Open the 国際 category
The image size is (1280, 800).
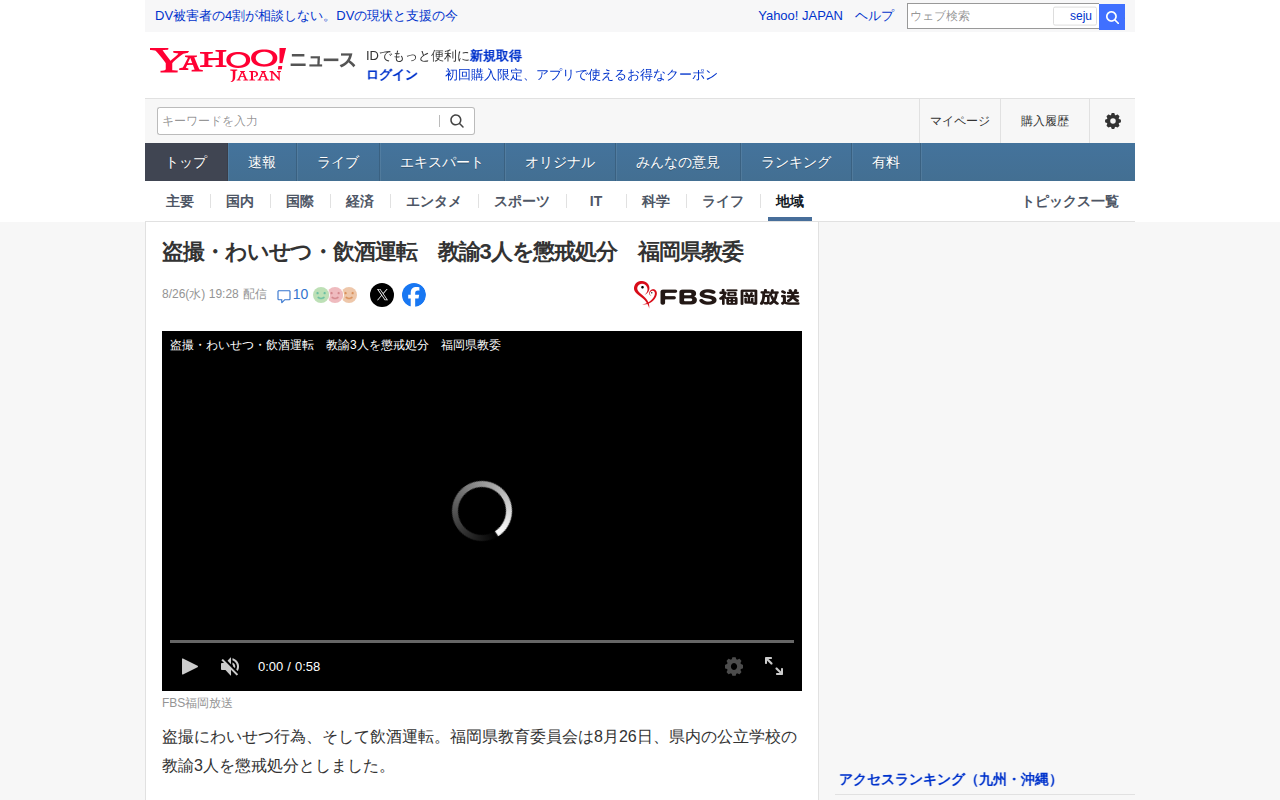tap(300, 201)
